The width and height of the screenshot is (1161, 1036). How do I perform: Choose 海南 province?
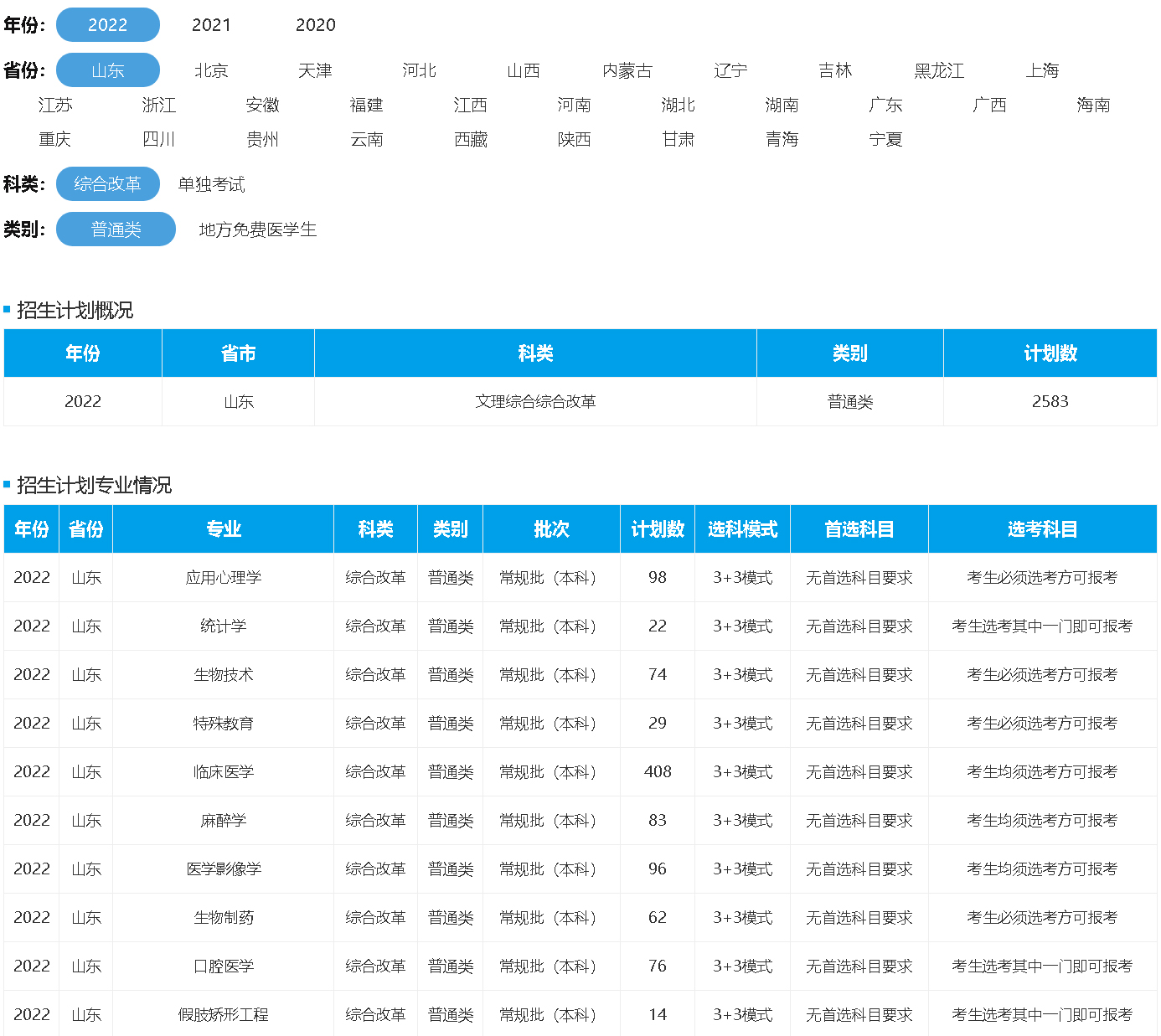[1094, 105]
